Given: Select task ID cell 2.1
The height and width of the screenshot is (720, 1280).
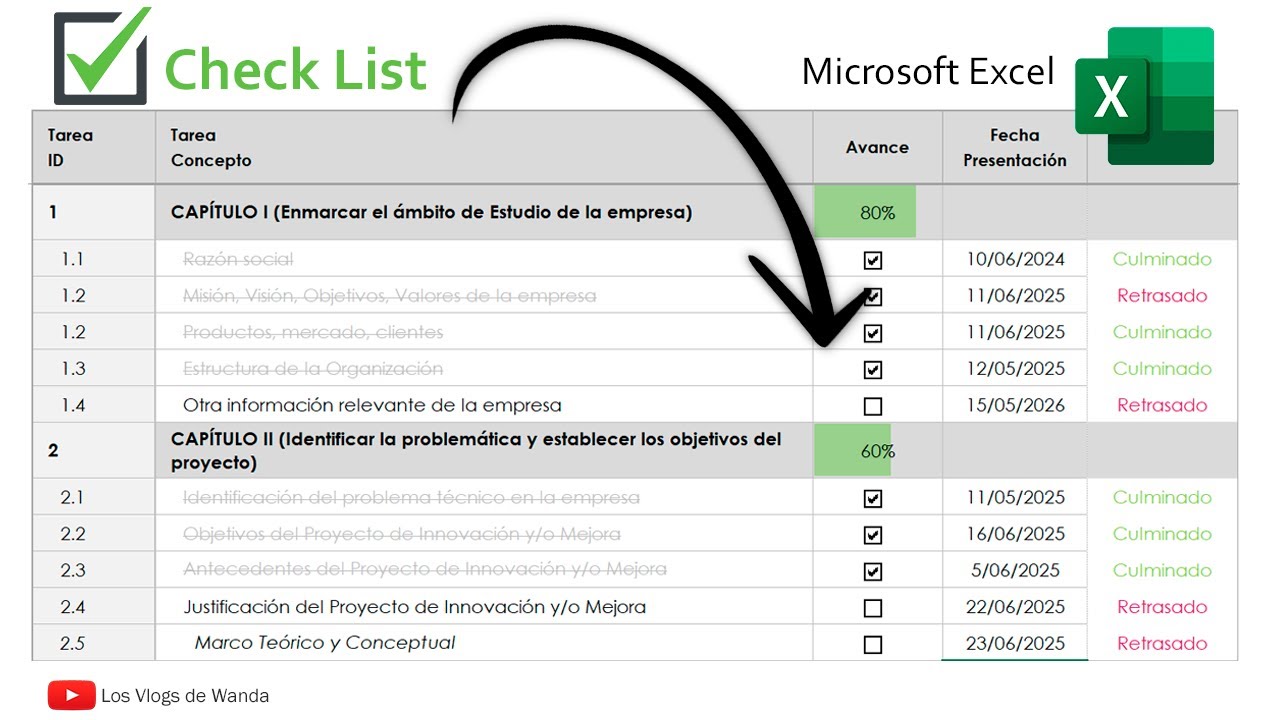Looking at the screenshot, I should (x=93, y=497).
